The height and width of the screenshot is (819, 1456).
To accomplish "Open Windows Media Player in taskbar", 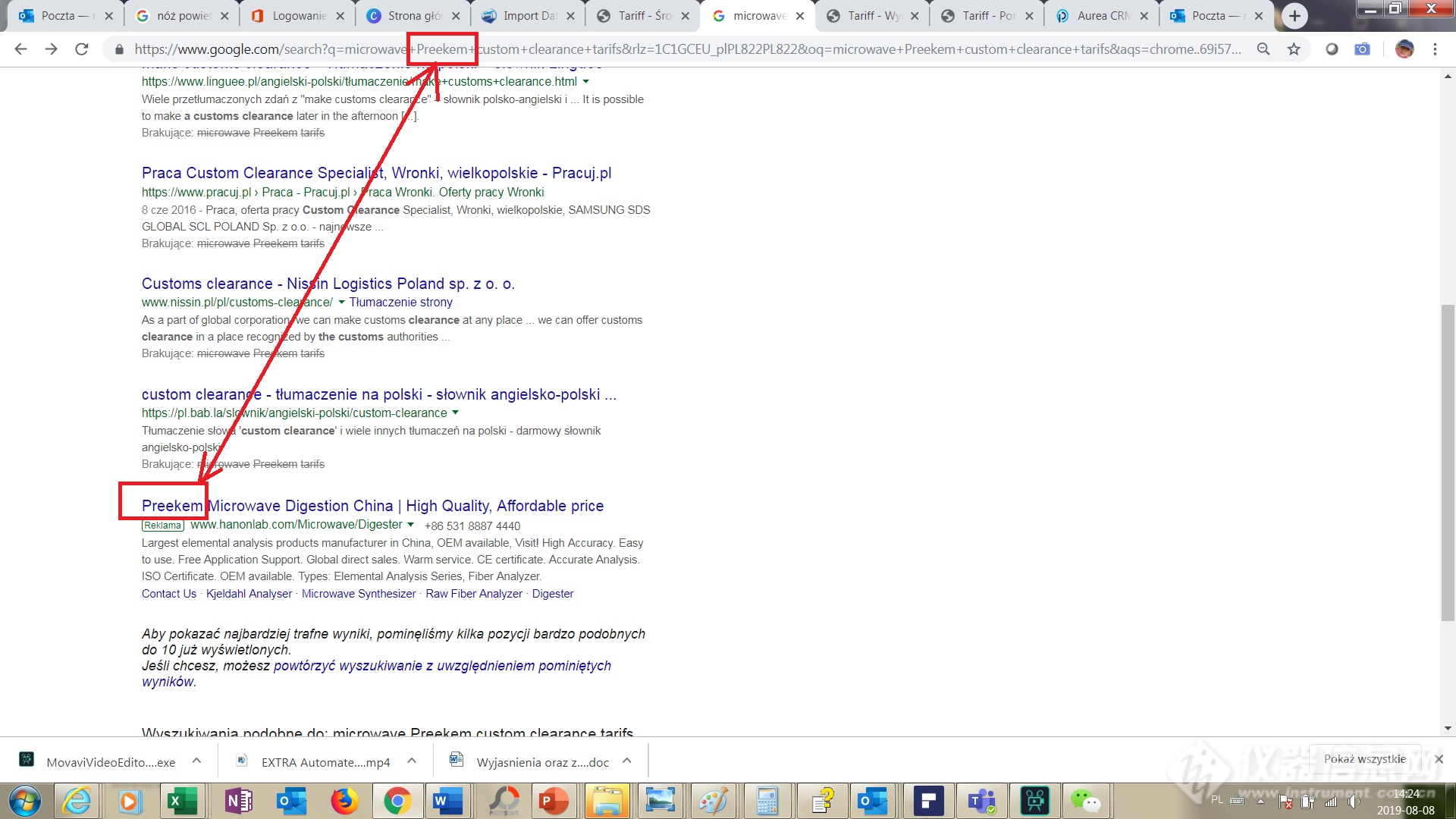I will pyautogui.click(x=129, y=801).
